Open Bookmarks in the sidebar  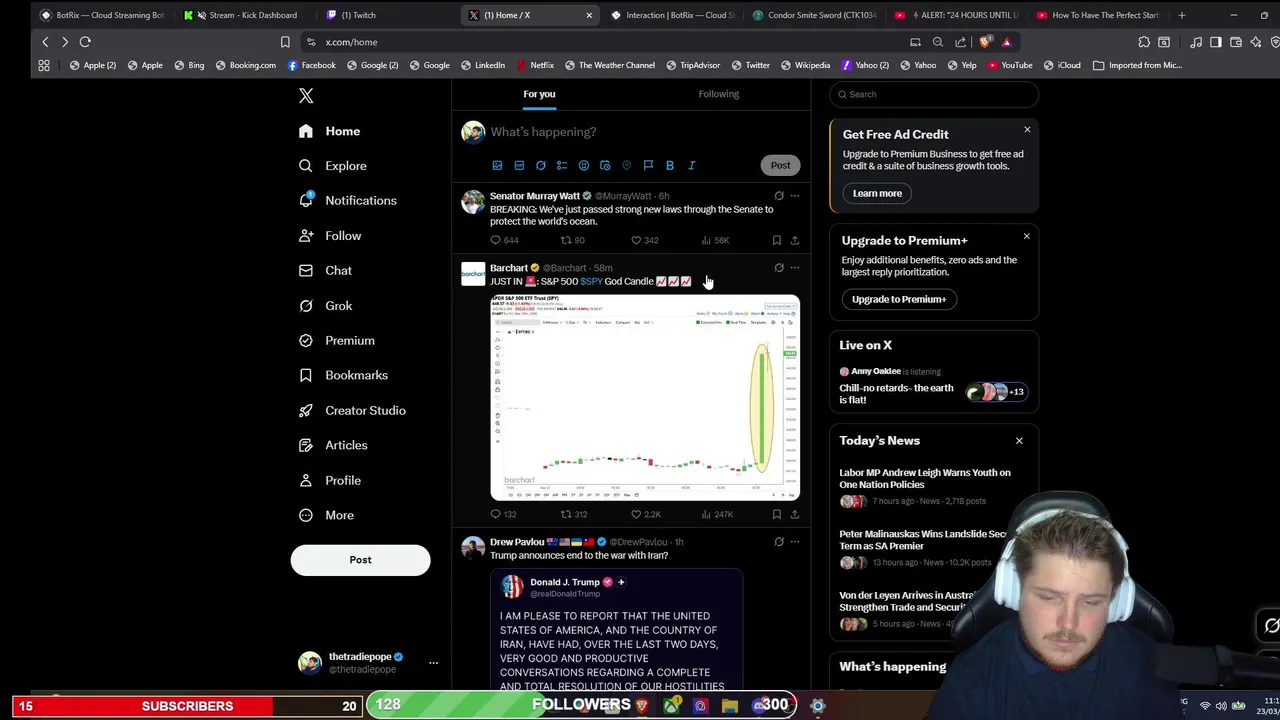tap(342, 375)
